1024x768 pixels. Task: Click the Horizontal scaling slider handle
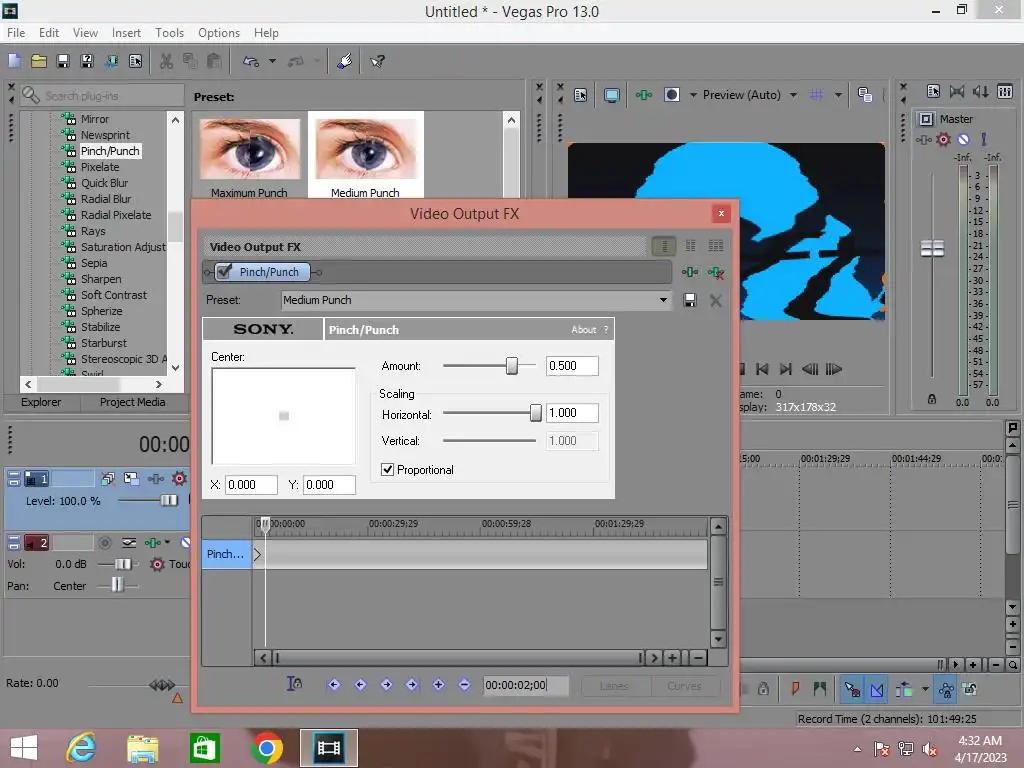[x=536, y=413]
